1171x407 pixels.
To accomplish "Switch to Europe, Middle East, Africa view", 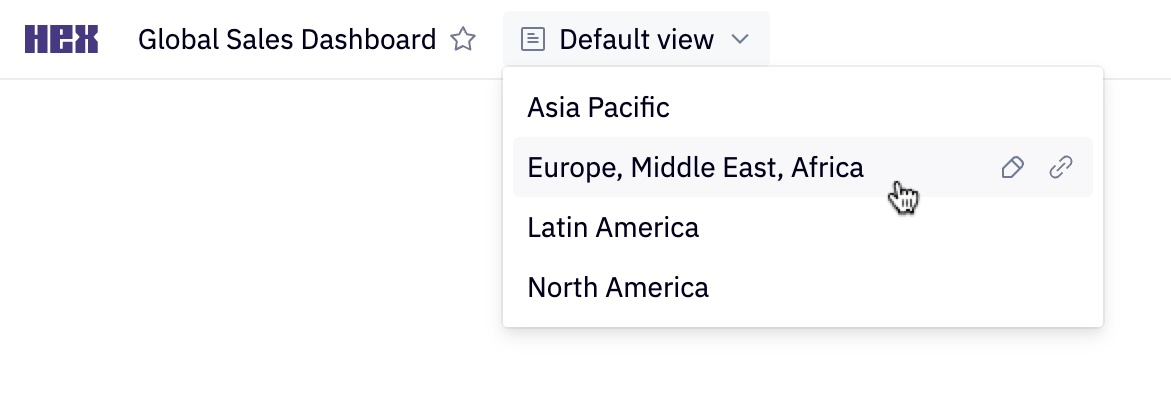I will [x=695, y=167].
